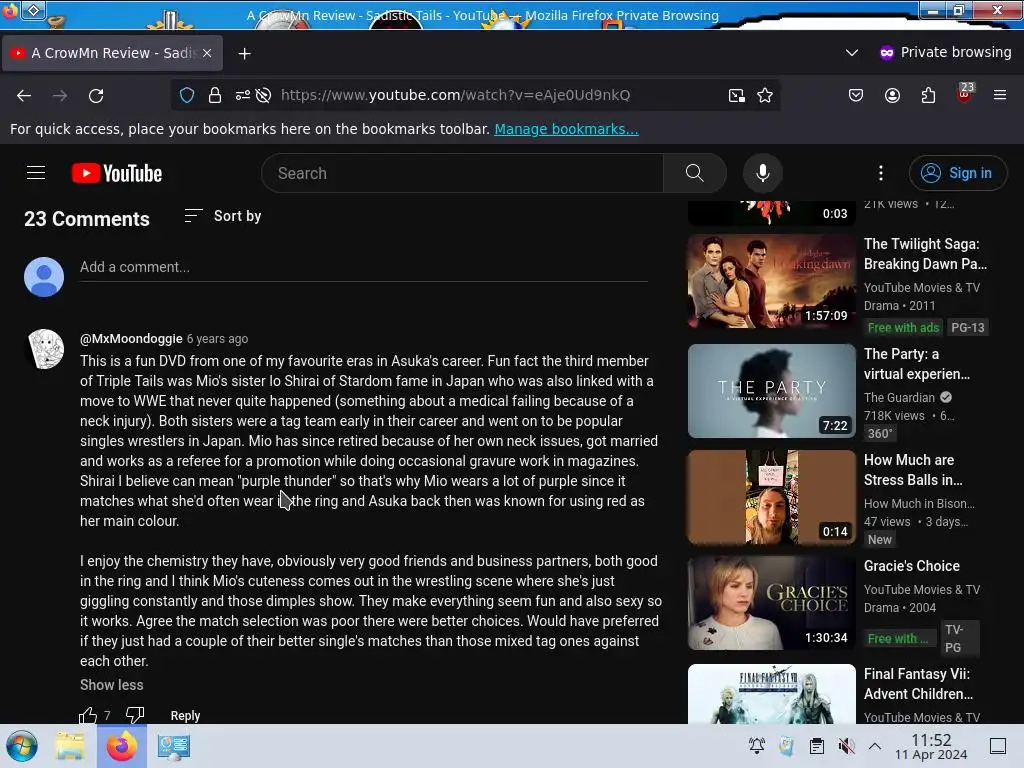
Task: Open the Gracie's Choice movie thumbnail
Action: (x=771, y=603)
